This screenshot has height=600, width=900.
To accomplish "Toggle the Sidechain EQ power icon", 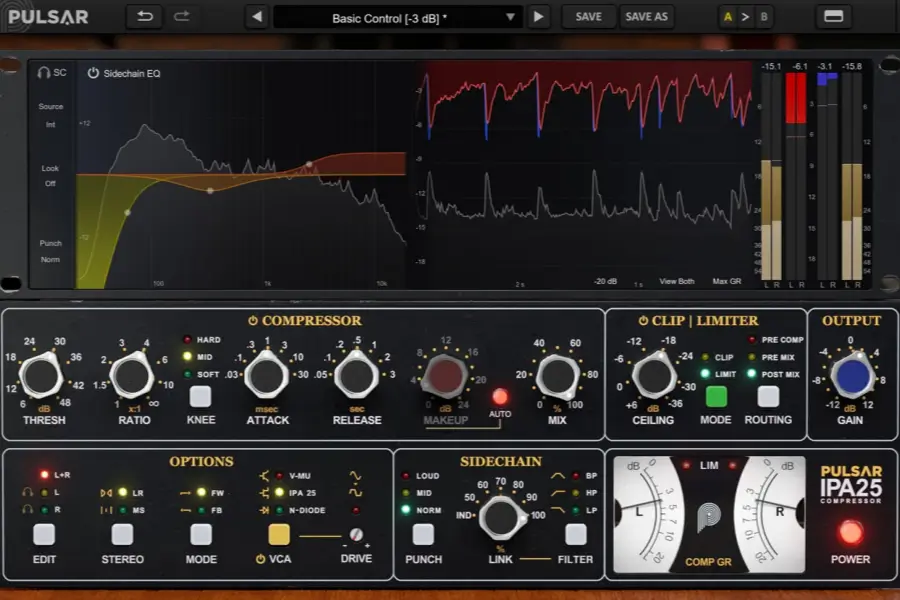I will [x=93, y=73].
